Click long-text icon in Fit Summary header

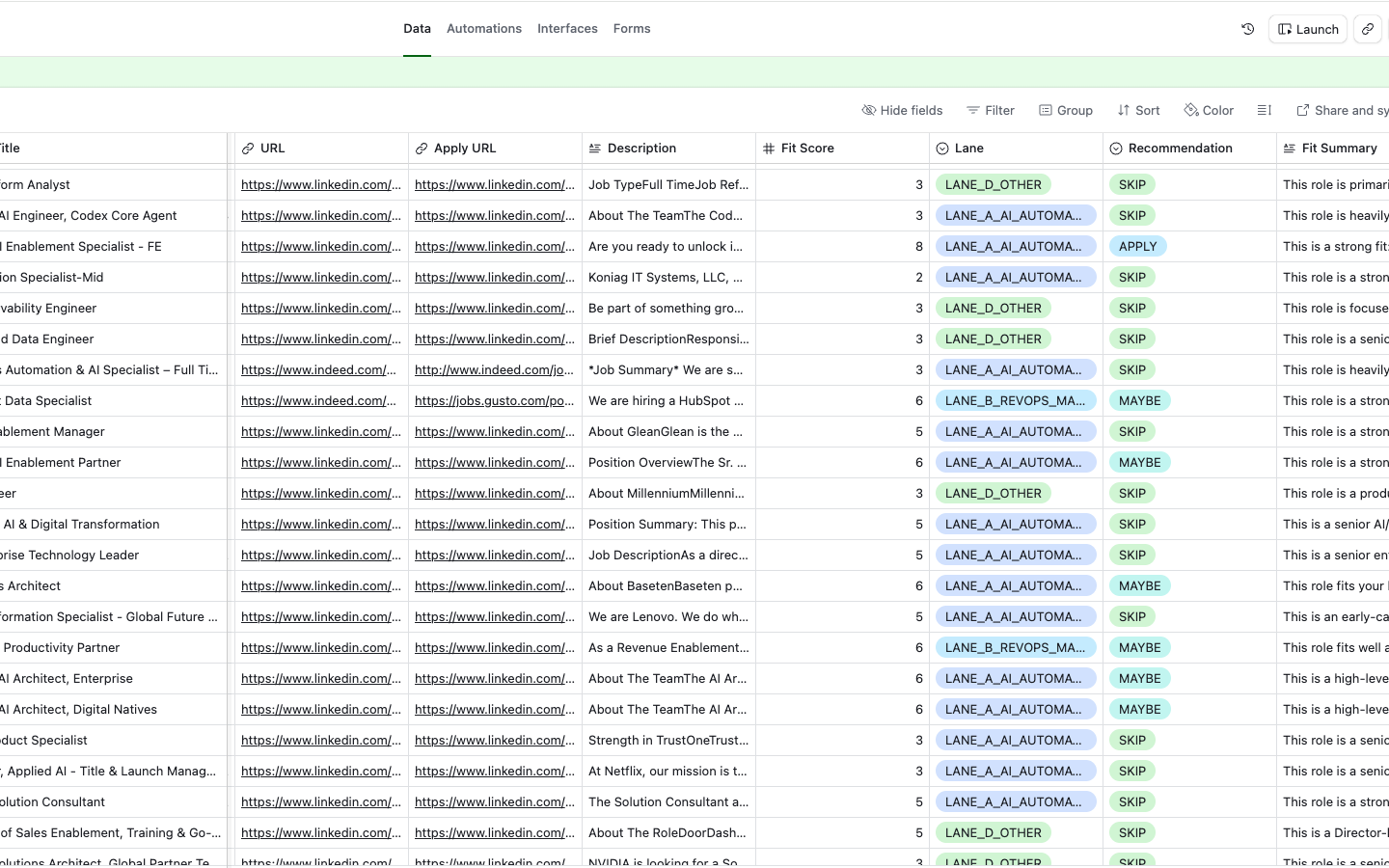pyautogui.click(x=1290, y=149)
